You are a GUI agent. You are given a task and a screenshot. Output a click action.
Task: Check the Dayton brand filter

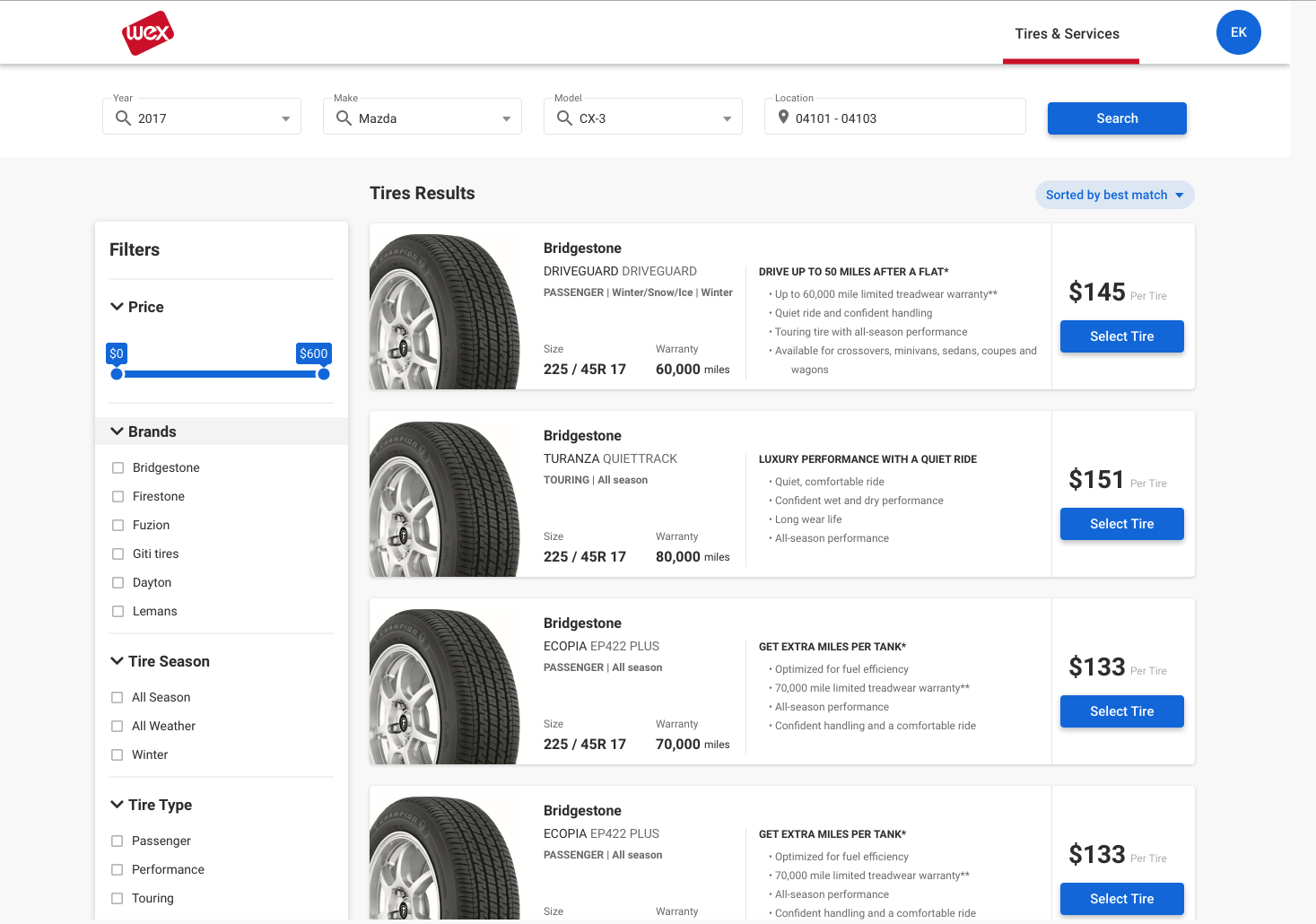click(x=118, y=582)
